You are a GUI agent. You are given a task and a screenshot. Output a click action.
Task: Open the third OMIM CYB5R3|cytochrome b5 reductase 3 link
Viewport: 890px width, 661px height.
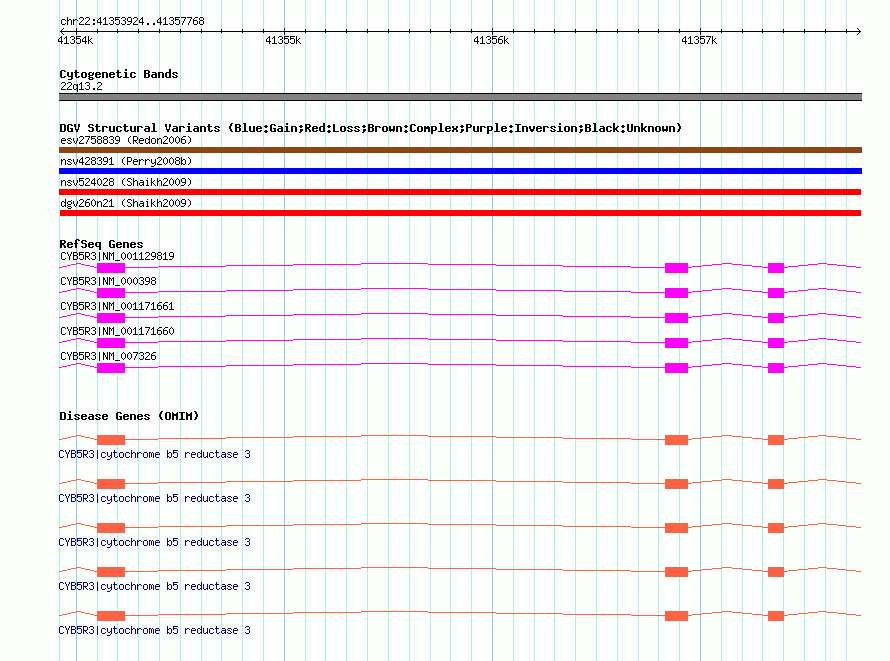point(154,542)
